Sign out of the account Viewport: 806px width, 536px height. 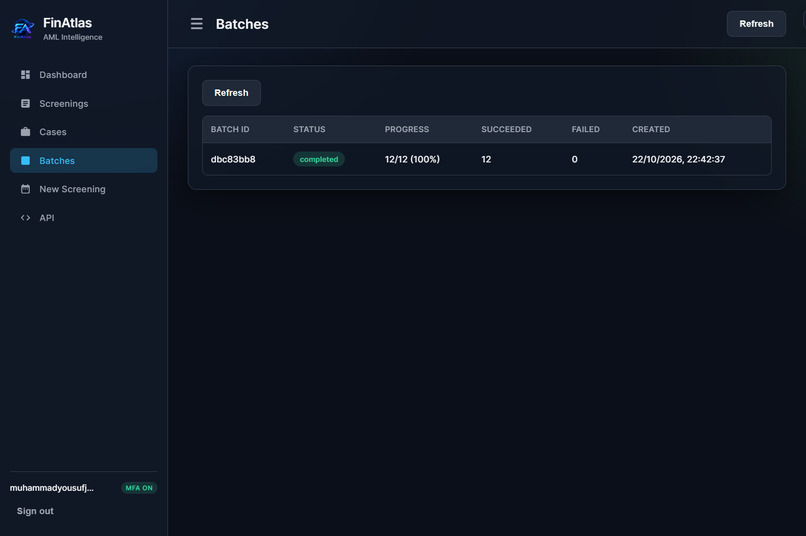[35, 511]
